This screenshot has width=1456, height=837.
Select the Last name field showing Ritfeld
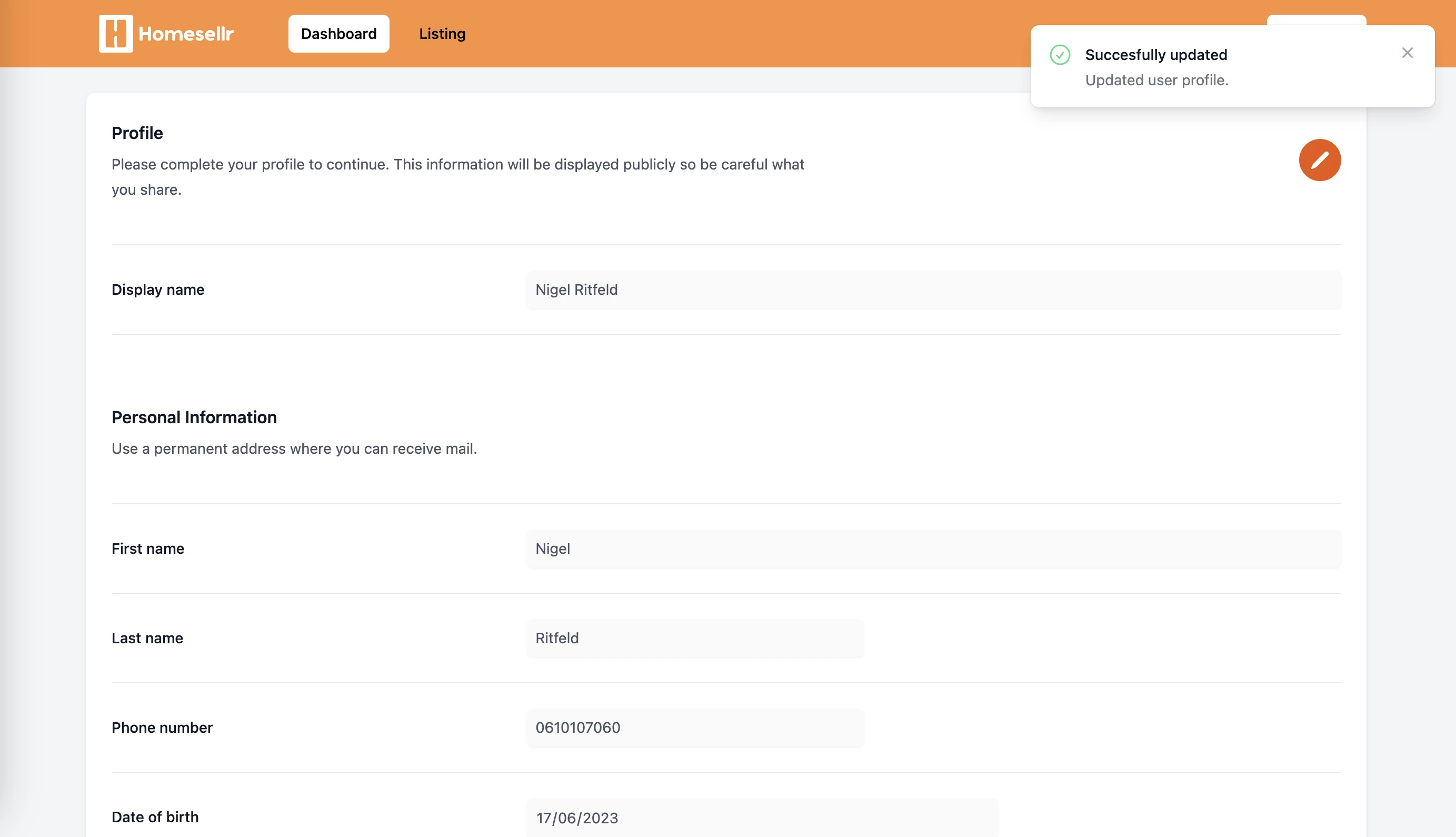pos(694,638)
